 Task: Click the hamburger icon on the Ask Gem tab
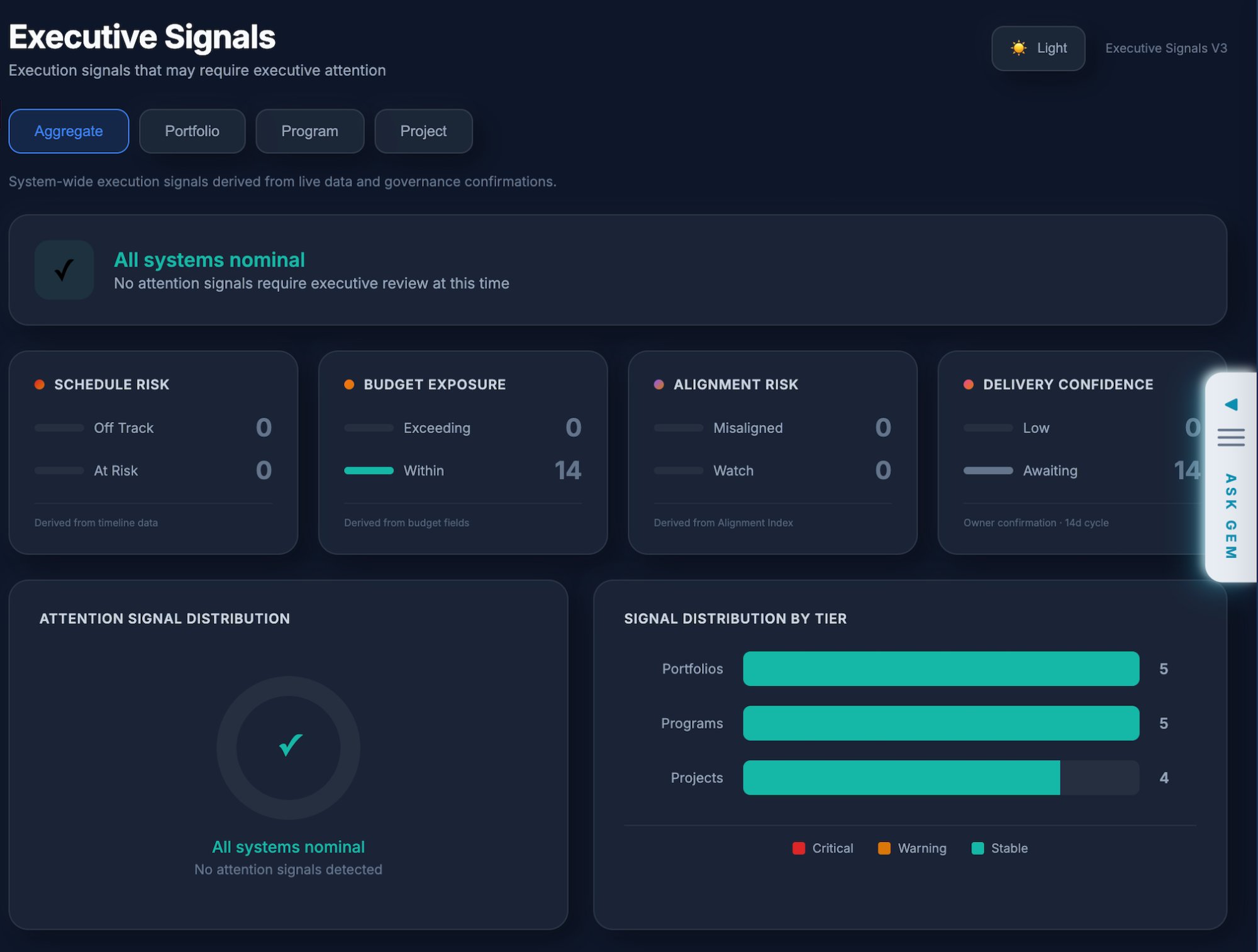click(x=1230, y=436)
